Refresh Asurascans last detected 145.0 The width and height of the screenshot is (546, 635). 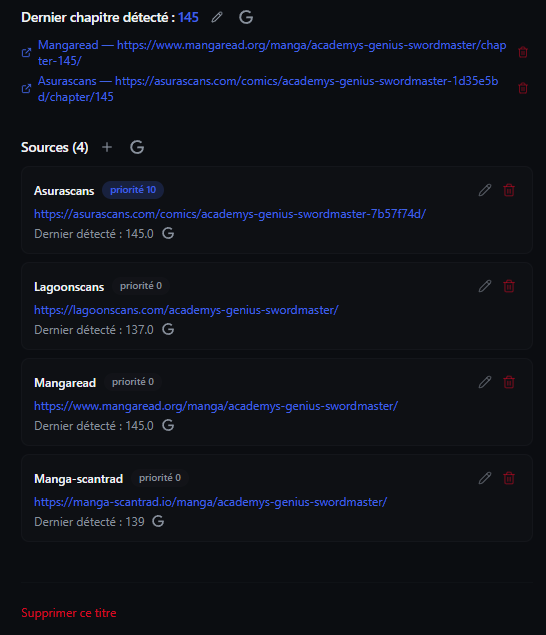(x=168, y=233)
